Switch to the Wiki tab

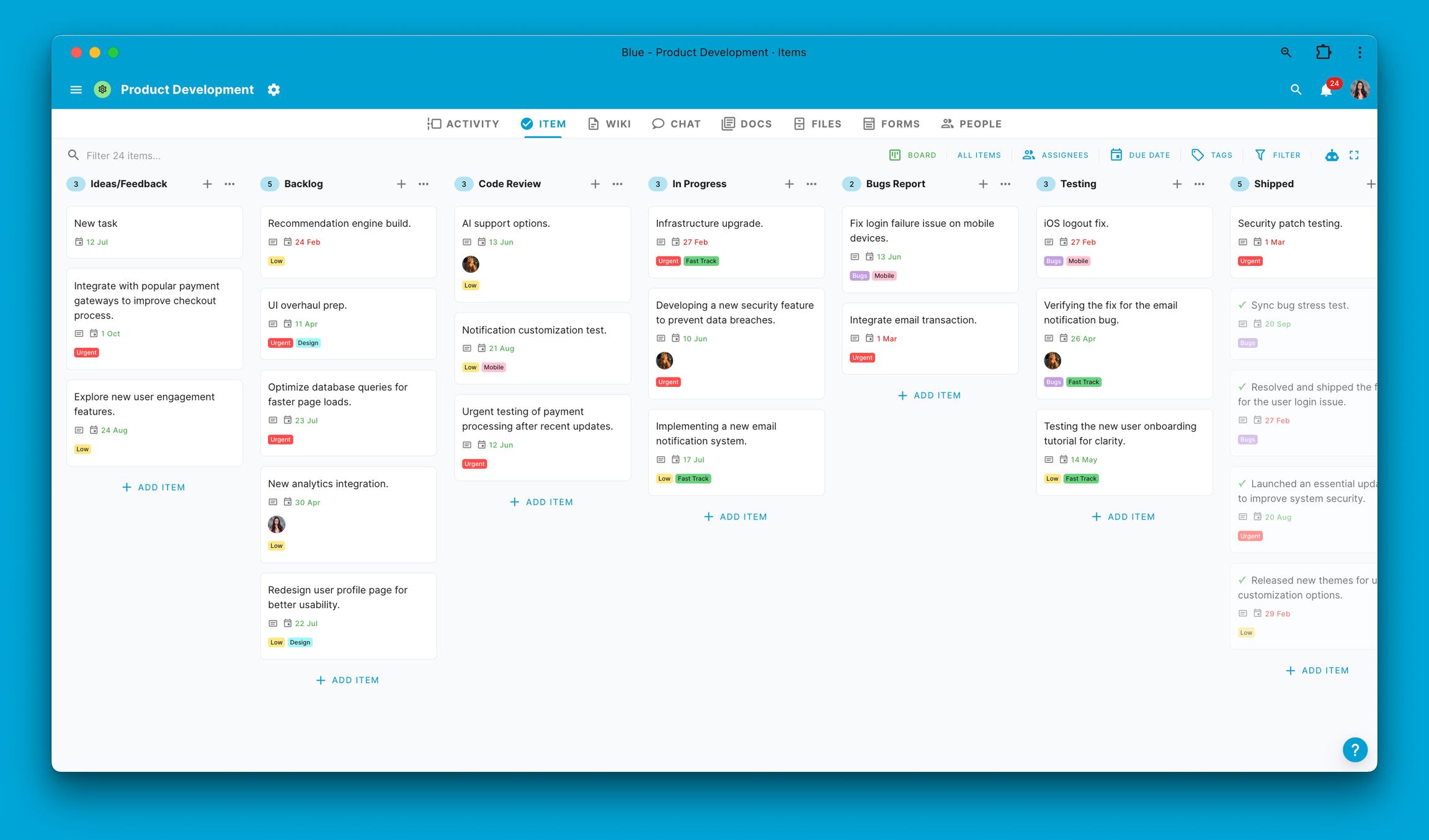click(609, 124)
